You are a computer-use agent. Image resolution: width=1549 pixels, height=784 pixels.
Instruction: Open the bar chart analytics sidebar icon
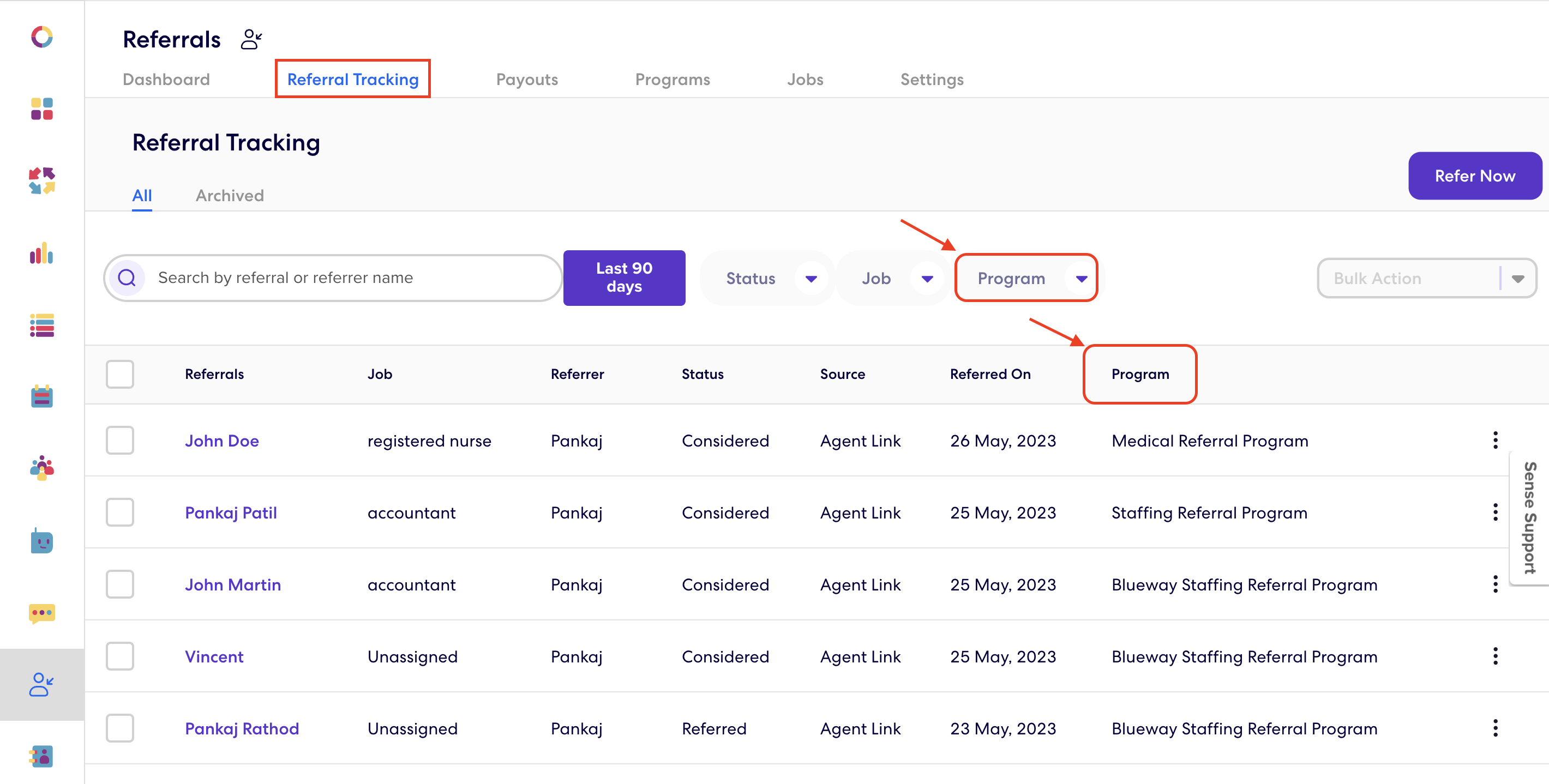(42, 253)
